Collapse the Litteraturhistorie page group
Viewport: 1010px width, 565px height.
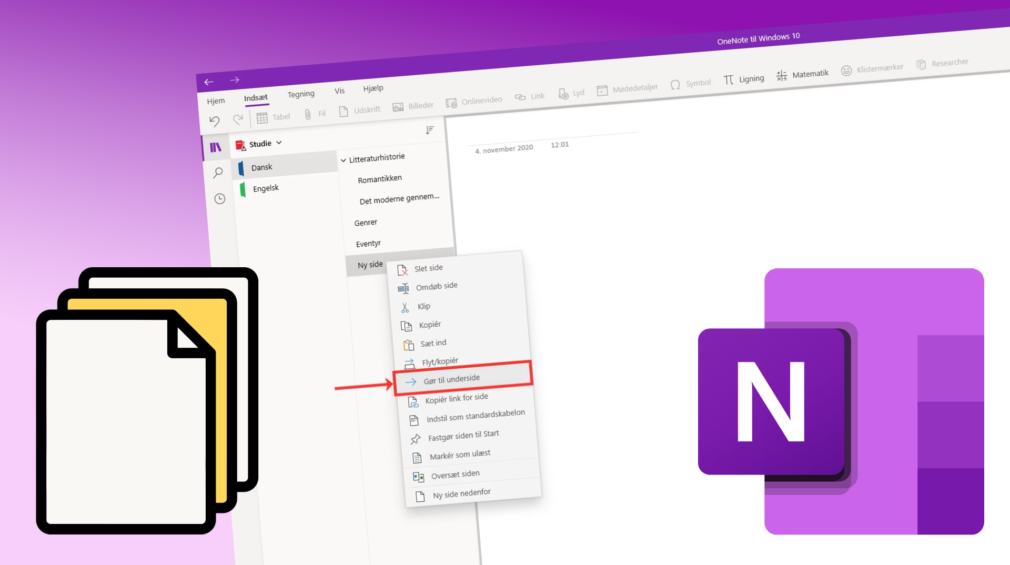tap(343, 160)
